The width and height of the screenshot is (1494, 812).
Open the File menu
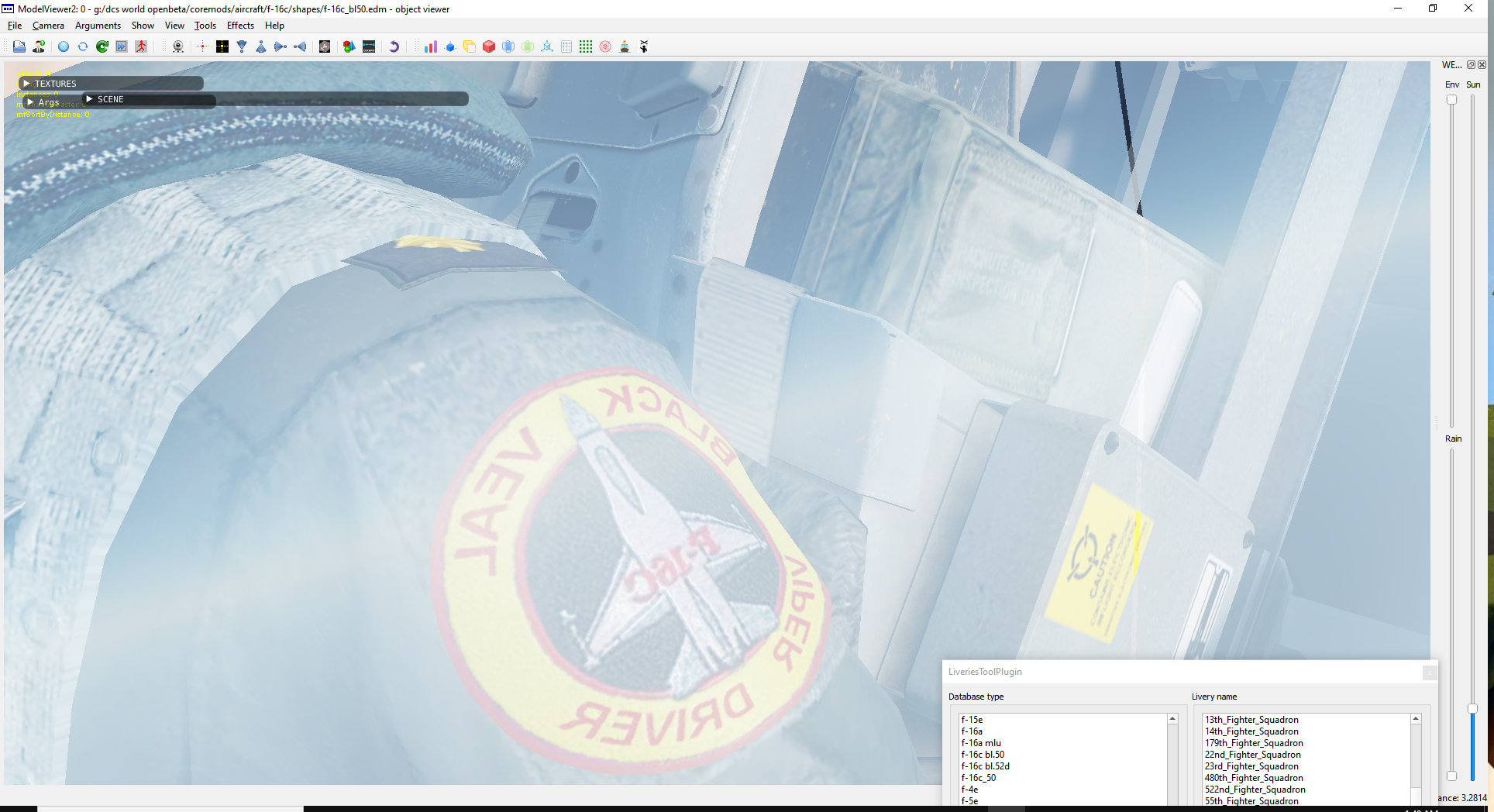click(x=15, y=26)
